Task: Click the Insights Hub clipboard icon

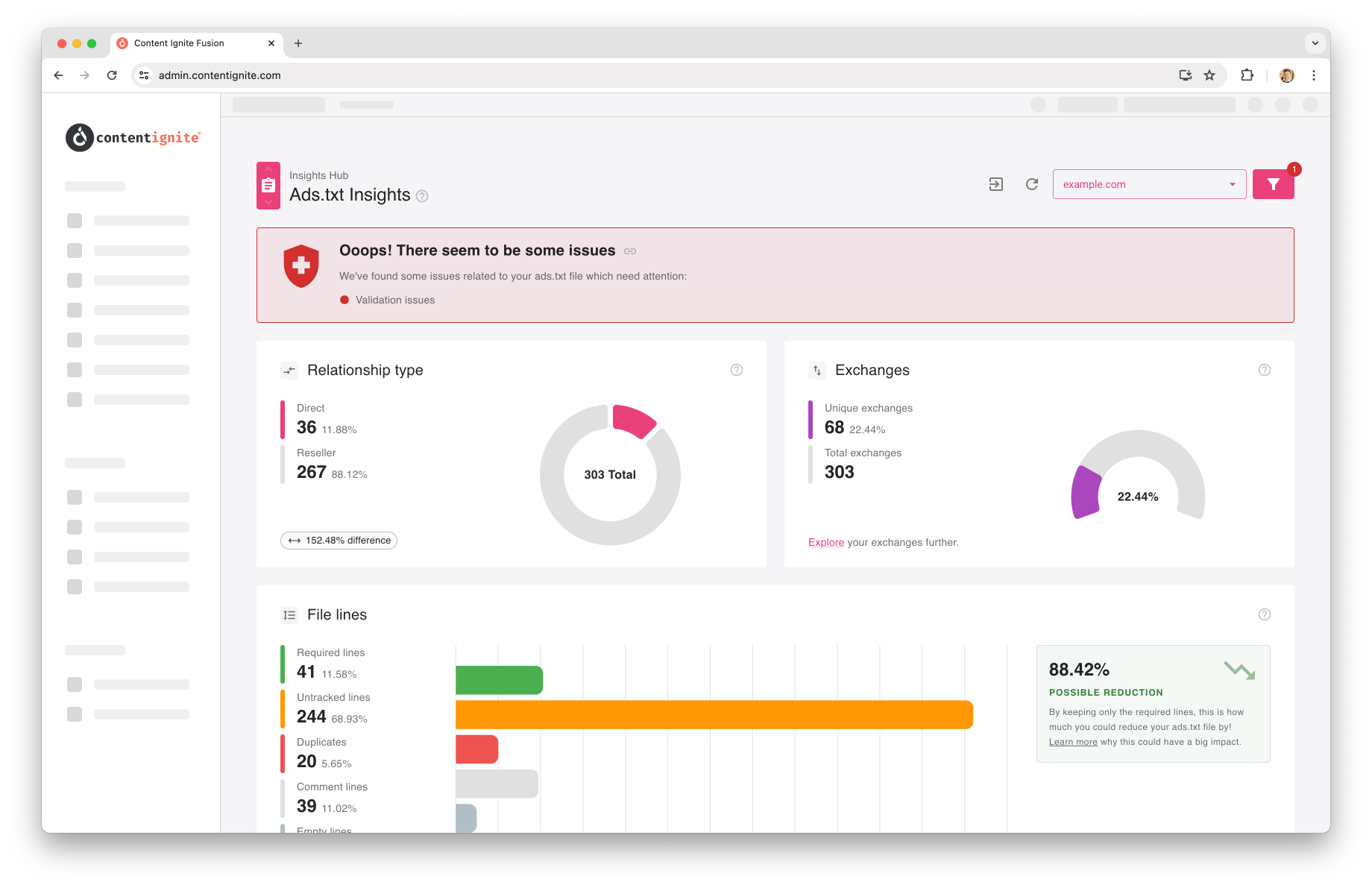Action: click(268, 186)
